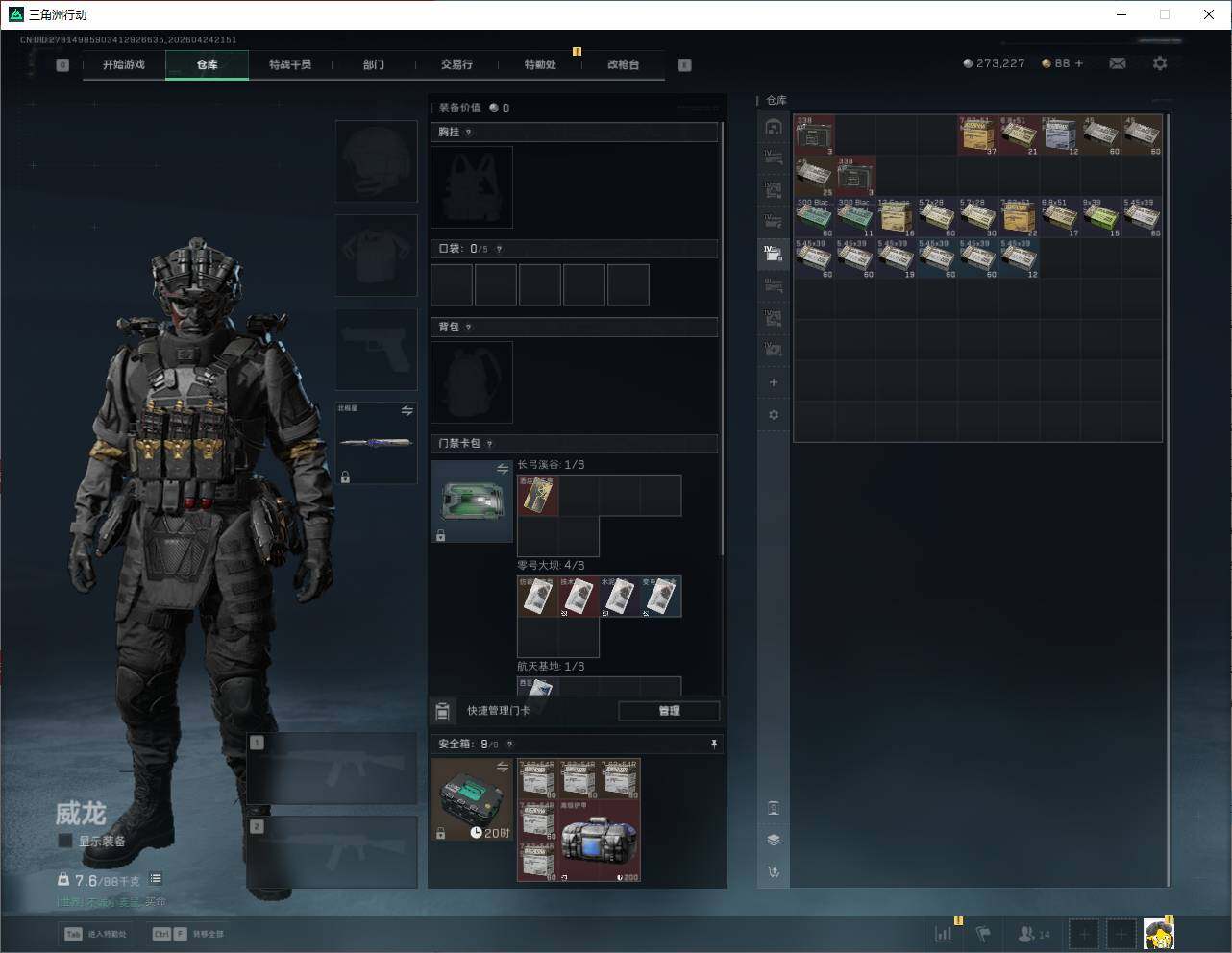Click the equipment panel scrollbar
The height and width of the screenshot is (953, 1232).
(723, 336)
